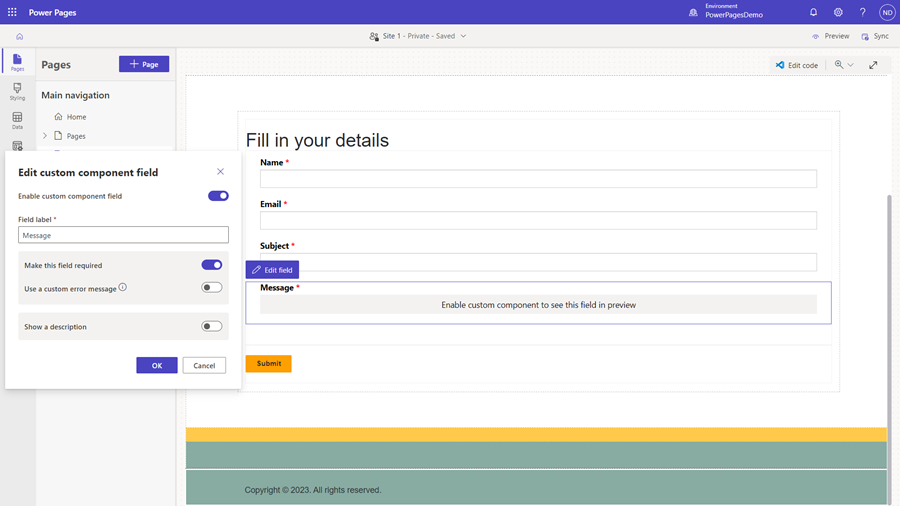
Task: Open the environment picker icon
Action: [x=693, y=12]
